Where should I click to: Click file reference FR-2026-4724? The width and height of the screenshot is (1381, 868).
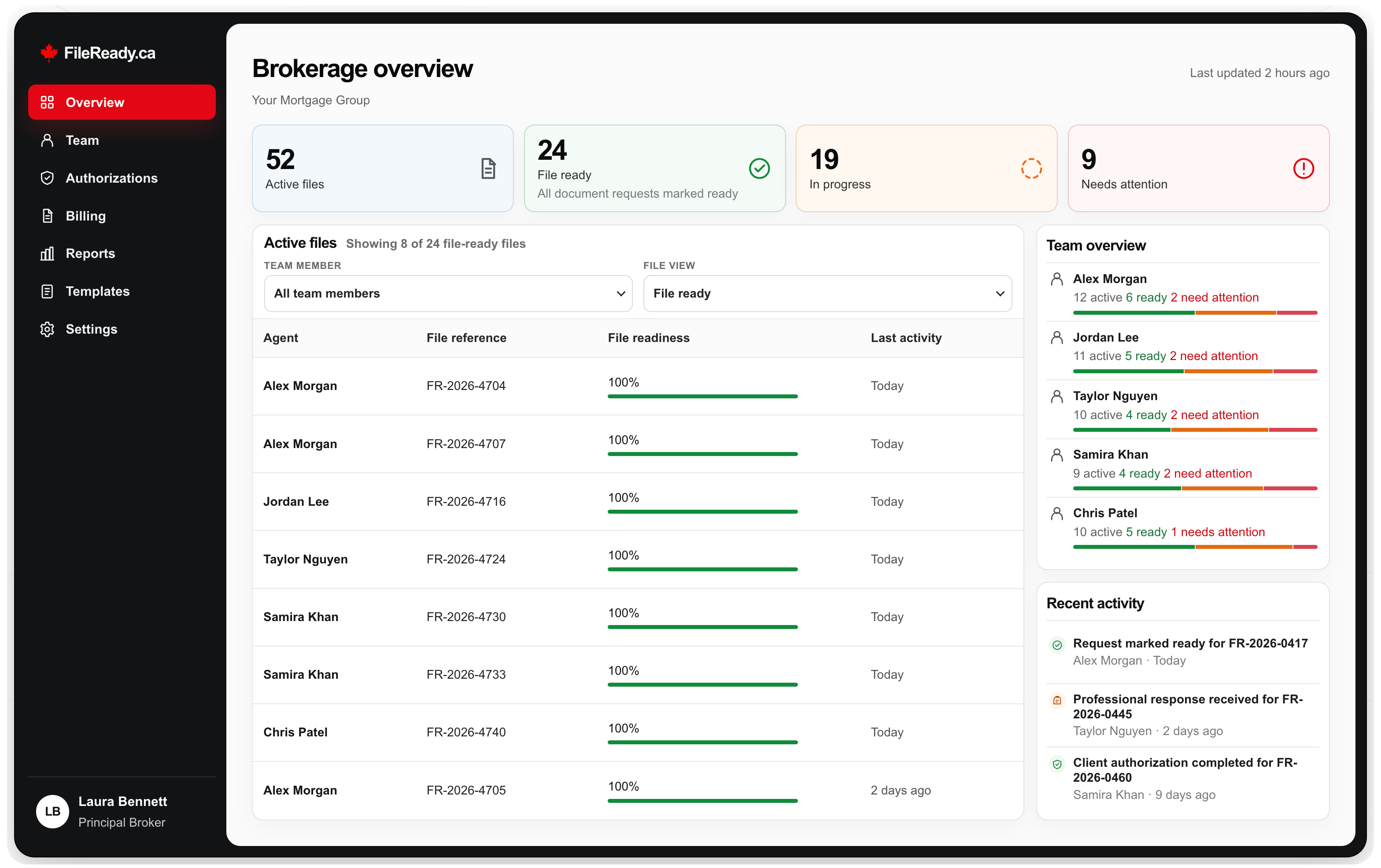click(465, 559)
